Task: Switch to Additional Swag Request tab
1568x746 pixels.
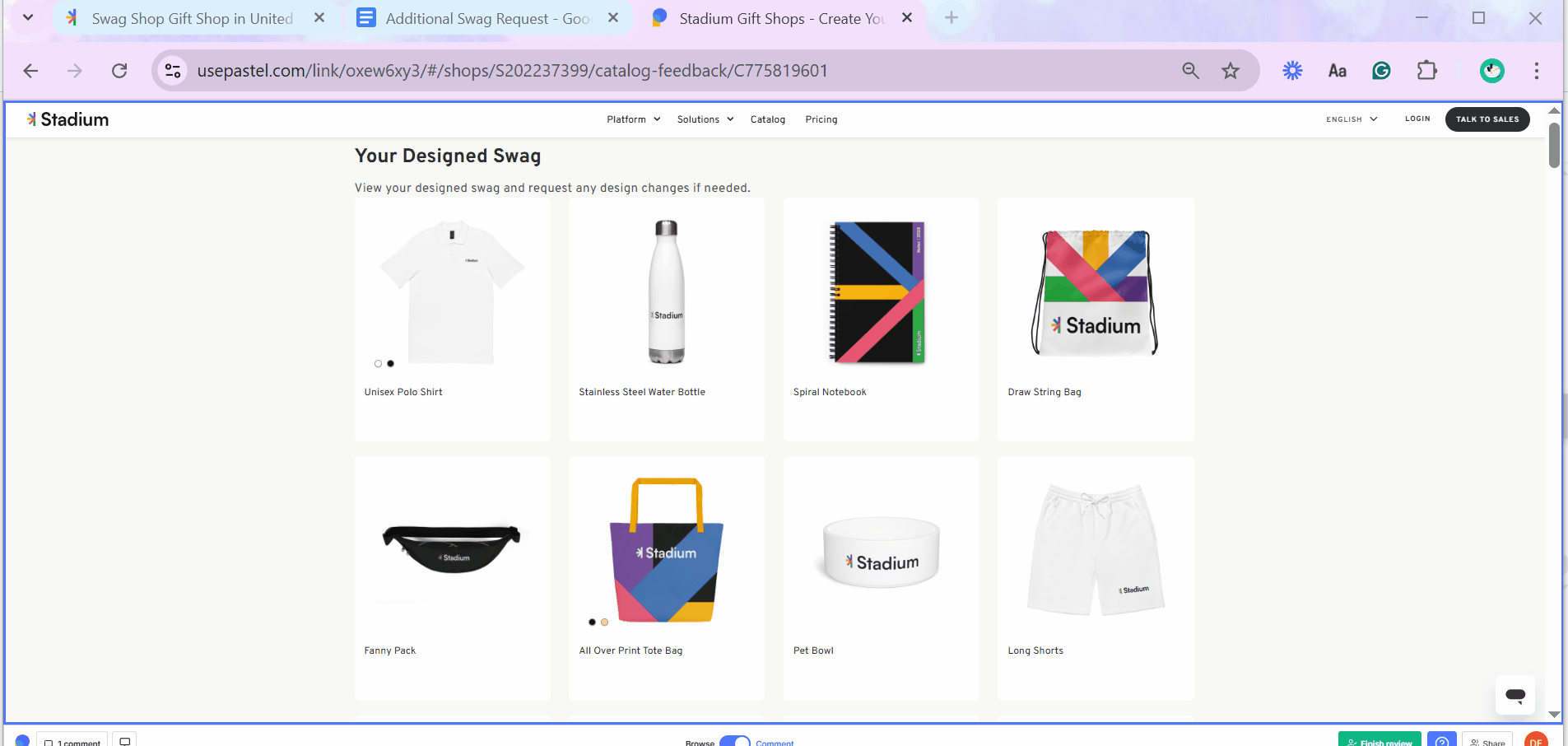Action: coord(487,18)
